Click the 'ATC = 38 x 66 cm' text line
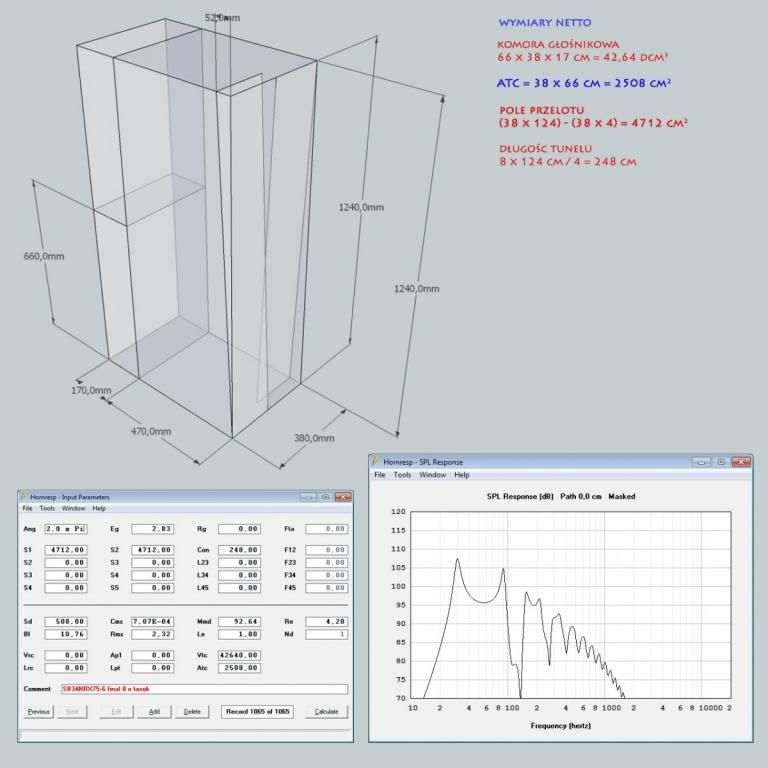Image resolution: width=768 pixels, height=768 pixels. pyautogui.click(x=583, y=83)
